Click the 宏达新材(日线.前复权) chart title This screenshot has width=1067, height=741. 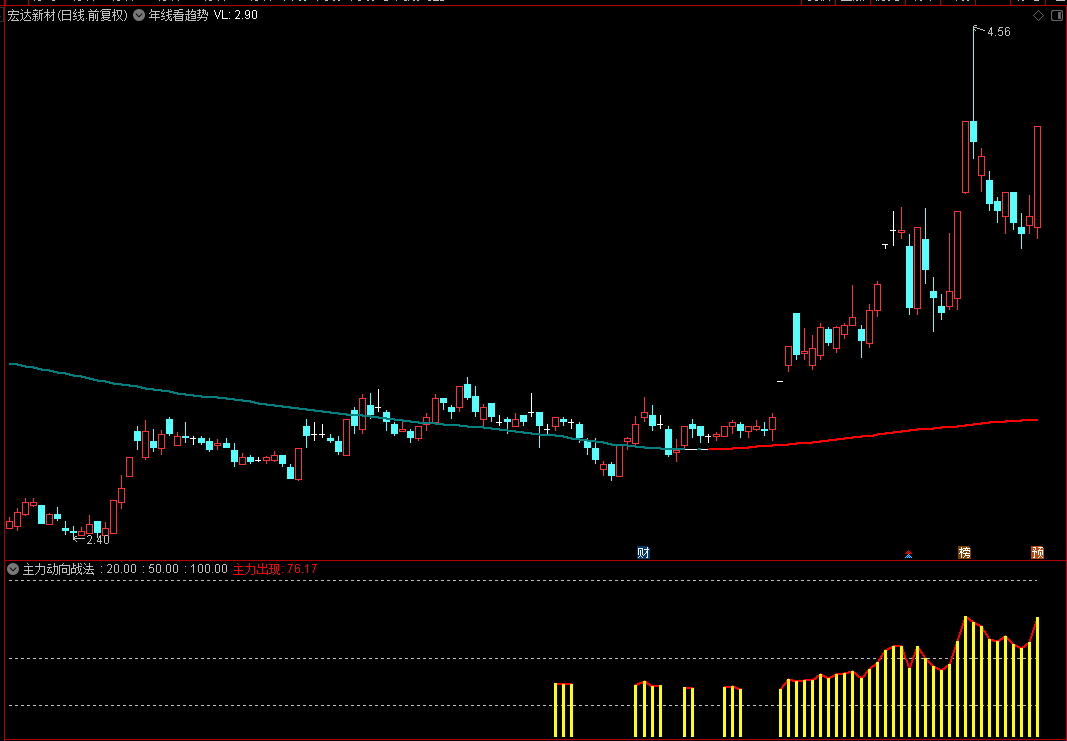tap(67, 15)
